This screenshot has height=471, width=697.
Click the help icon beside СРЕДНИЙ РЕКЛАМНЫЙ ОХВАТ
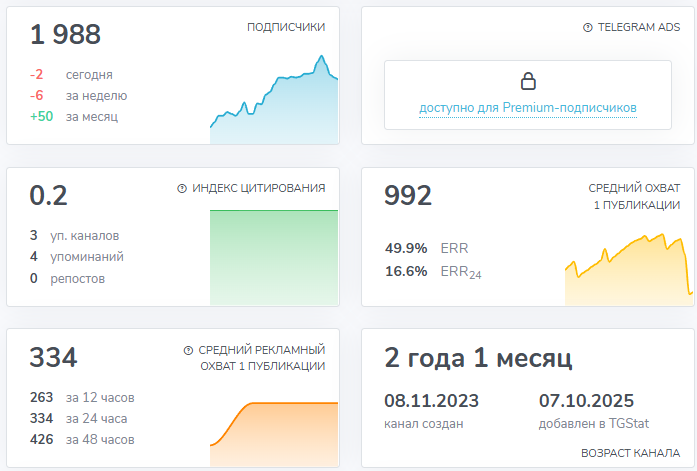(x=189, y=350)
